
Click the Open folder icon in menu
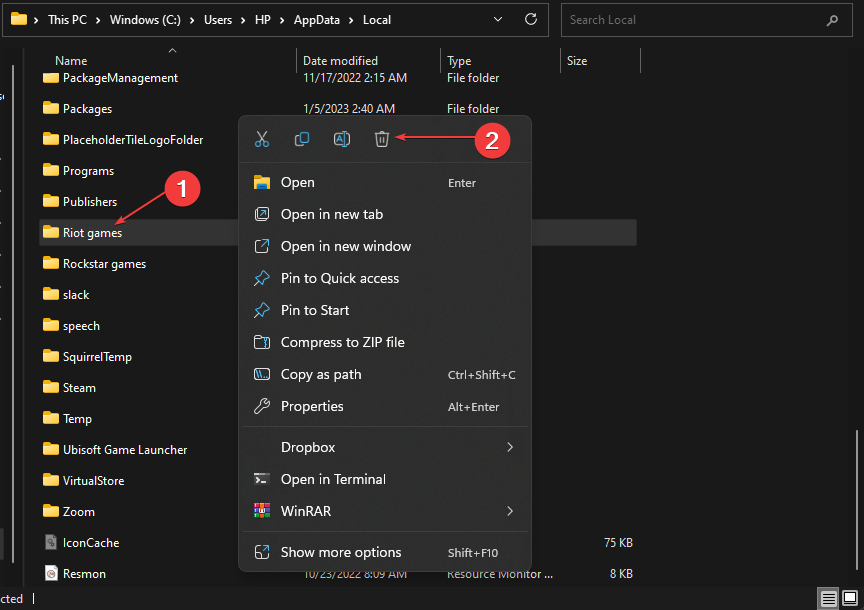point(262,182)
